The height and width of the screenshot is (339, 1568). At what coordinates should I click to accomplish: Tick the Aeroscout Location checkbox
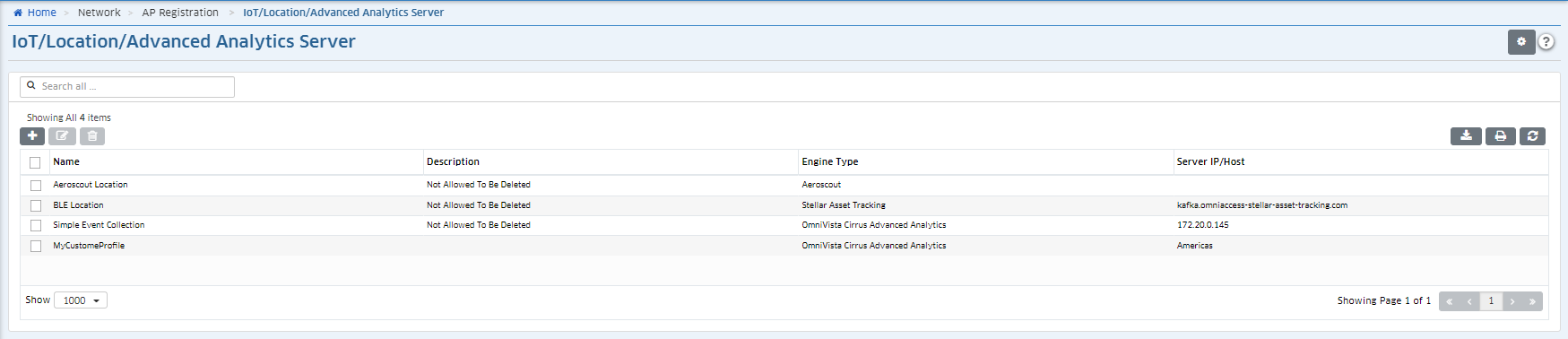tap(36, 186)
